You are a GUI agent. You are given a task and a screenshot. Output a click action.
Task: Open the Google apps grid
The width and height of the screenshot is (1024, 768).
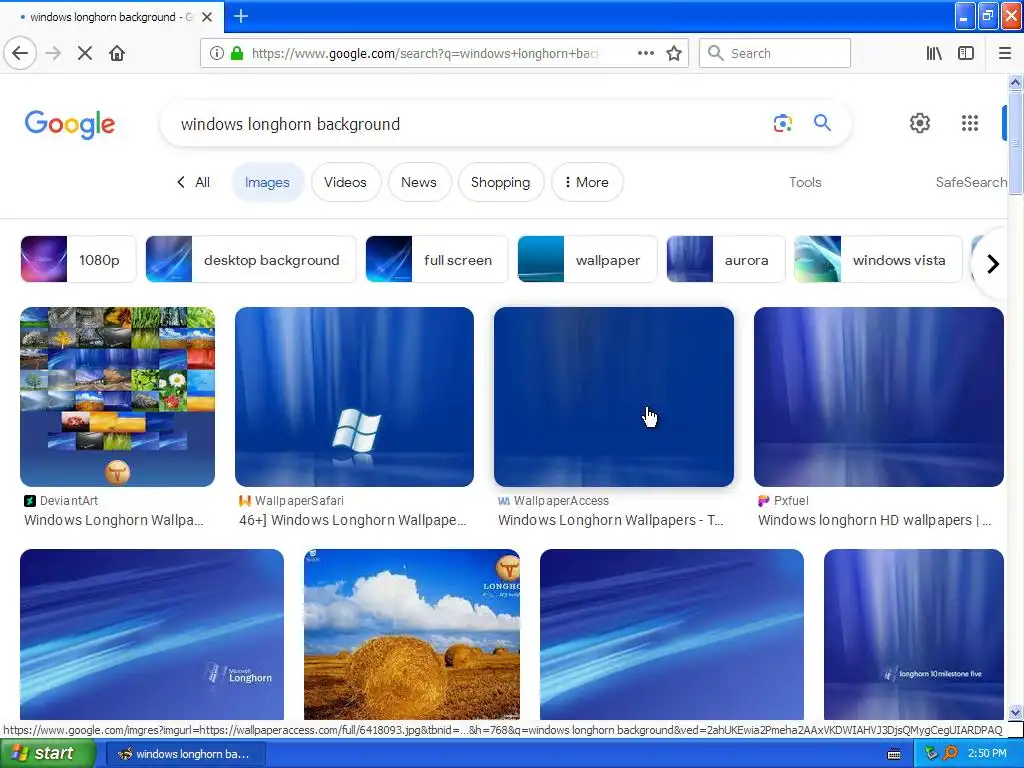(970, 123)
